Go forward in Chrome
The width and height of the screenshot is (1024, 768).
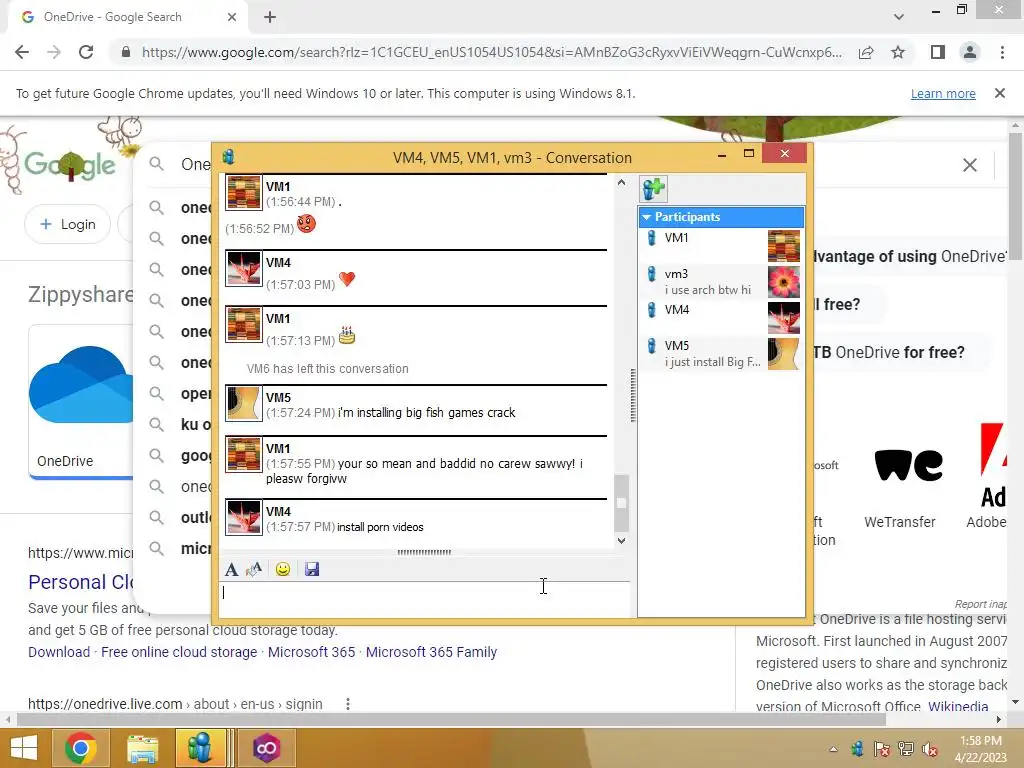click(54, 52)
